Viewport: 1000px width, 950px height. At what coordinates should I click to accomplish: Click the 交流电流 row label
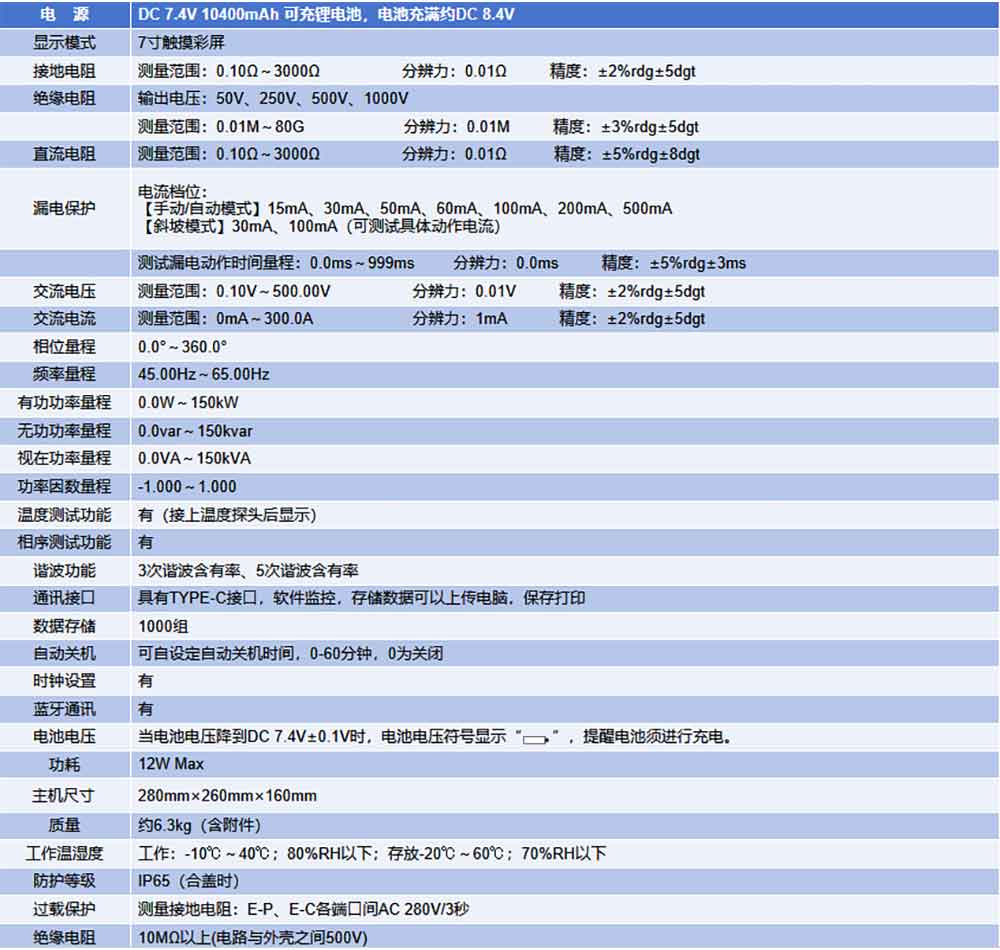coord(64,318)
